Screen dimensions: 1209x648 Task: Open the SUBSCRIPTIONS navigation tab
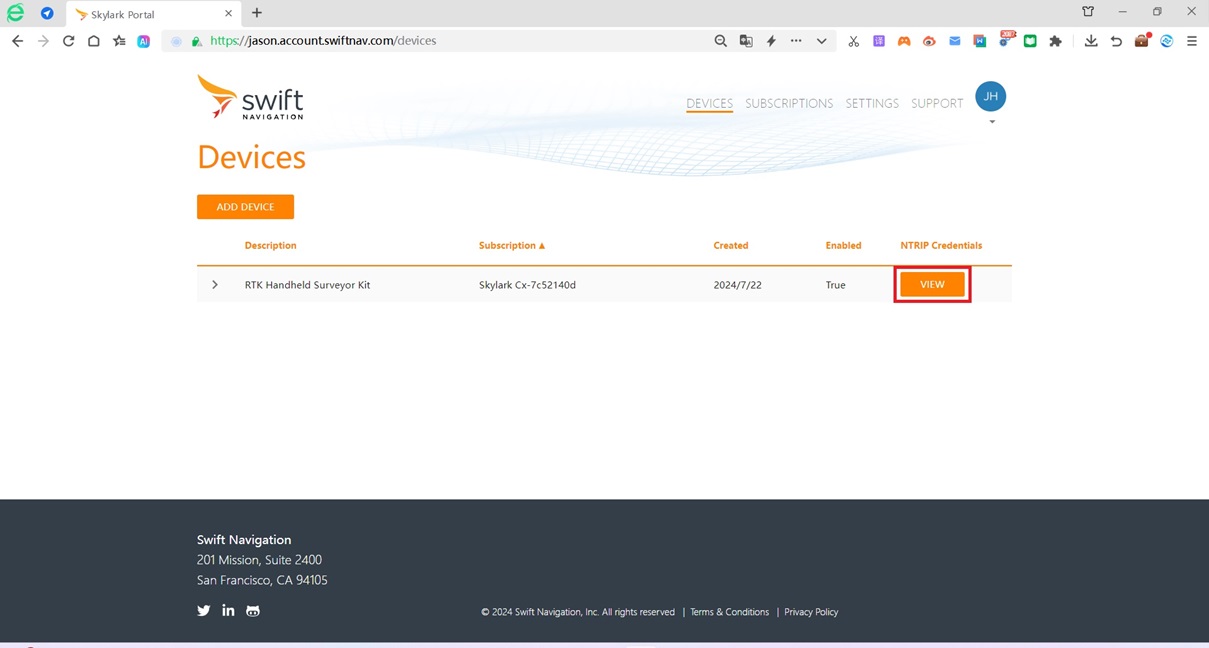789,103
